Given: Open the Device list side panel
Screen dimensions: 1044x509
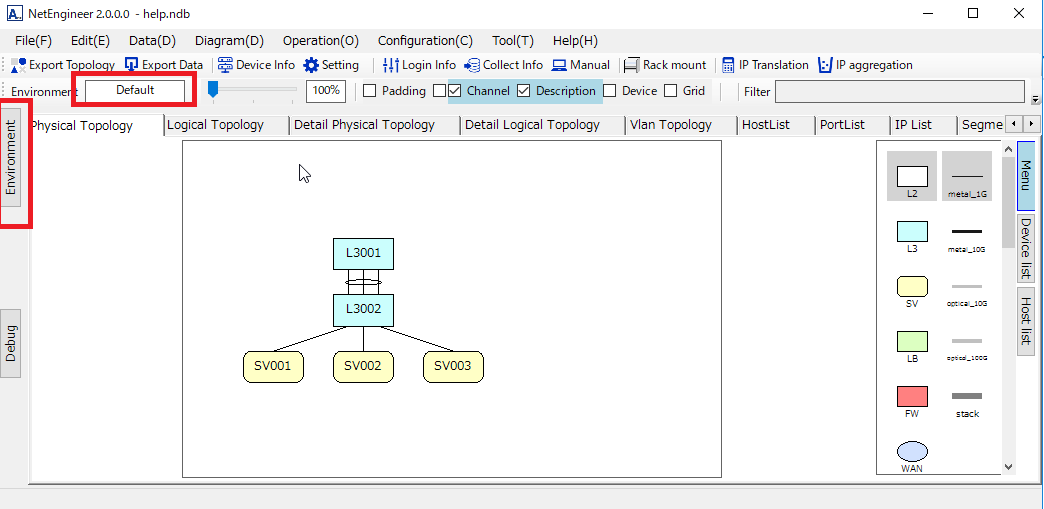Looking at the screenshot, I should pos(1026,249).
